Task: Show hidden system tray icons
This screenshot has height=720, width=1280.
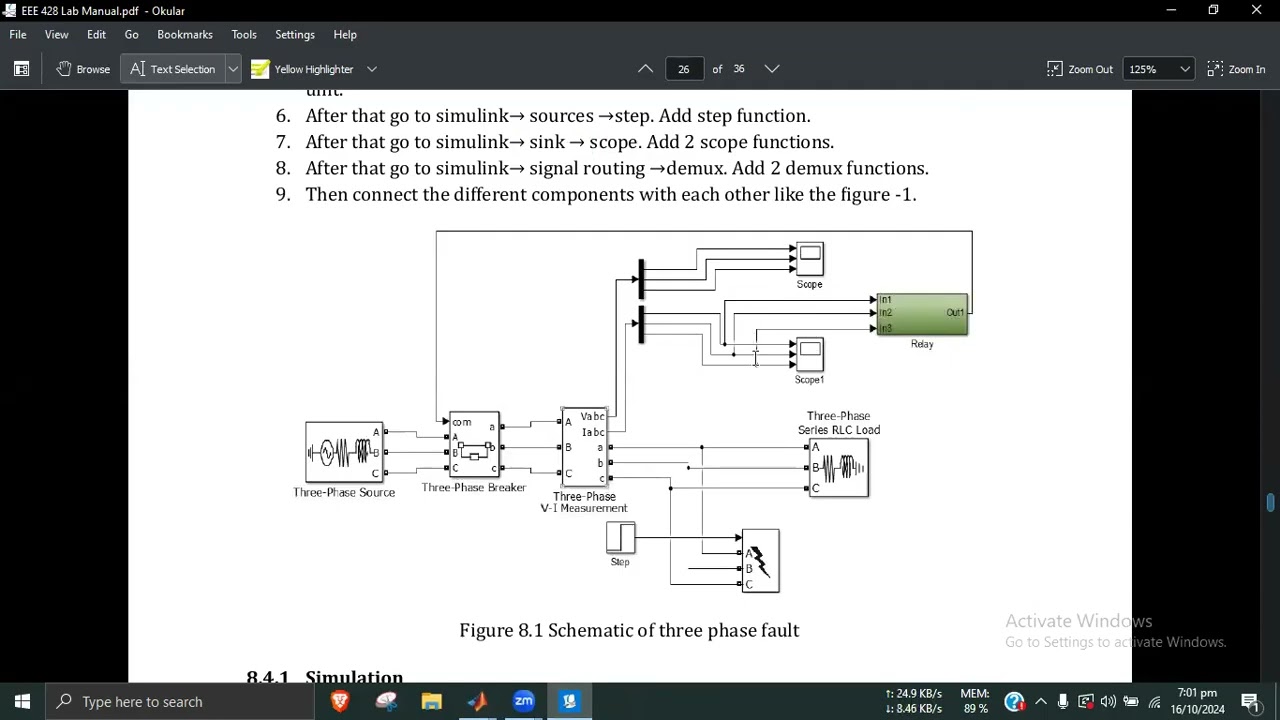Action: 1041,702
